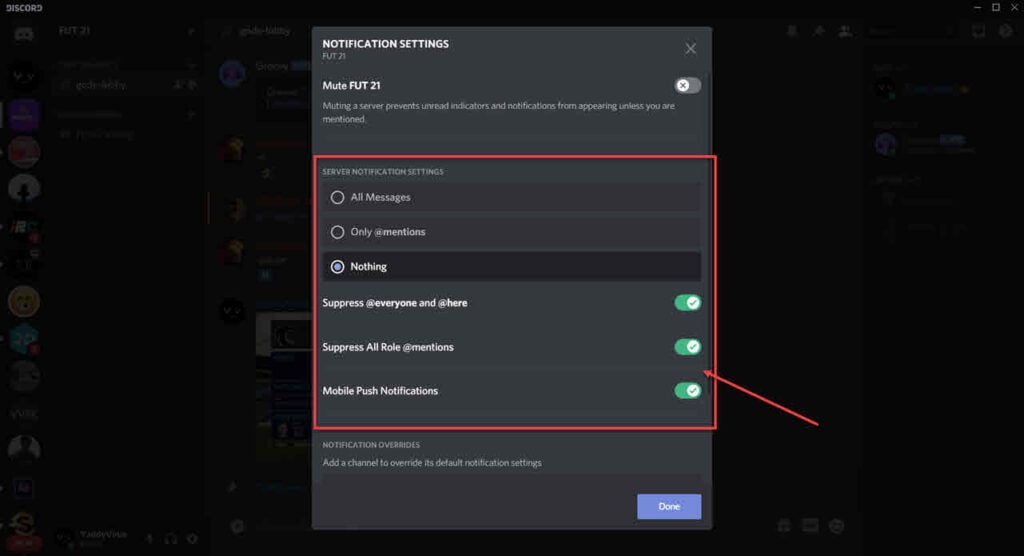Click the attach file plus icon
This screenshot has height=556, width=1024.
tap(238, 526)
